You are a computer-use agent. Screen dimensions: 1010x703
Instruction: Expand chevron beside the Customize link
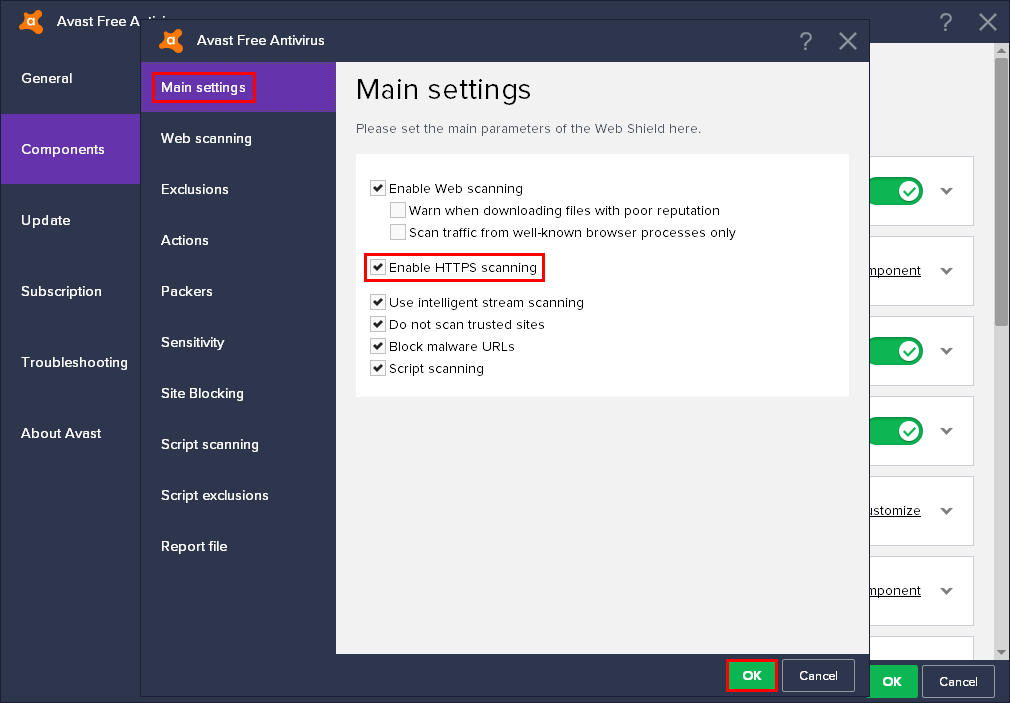coord(946,511)
